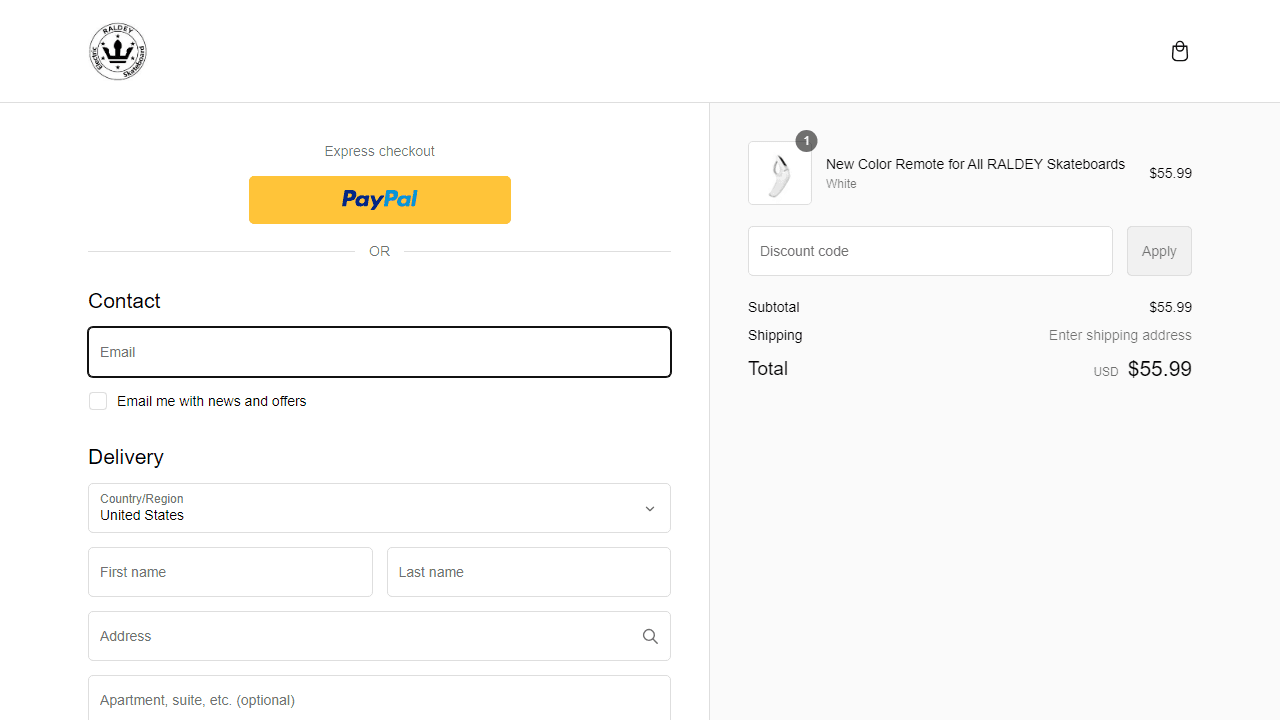1280x720 pixels.
Task: Click the address search magnifier icon
Action: point(650,636)
